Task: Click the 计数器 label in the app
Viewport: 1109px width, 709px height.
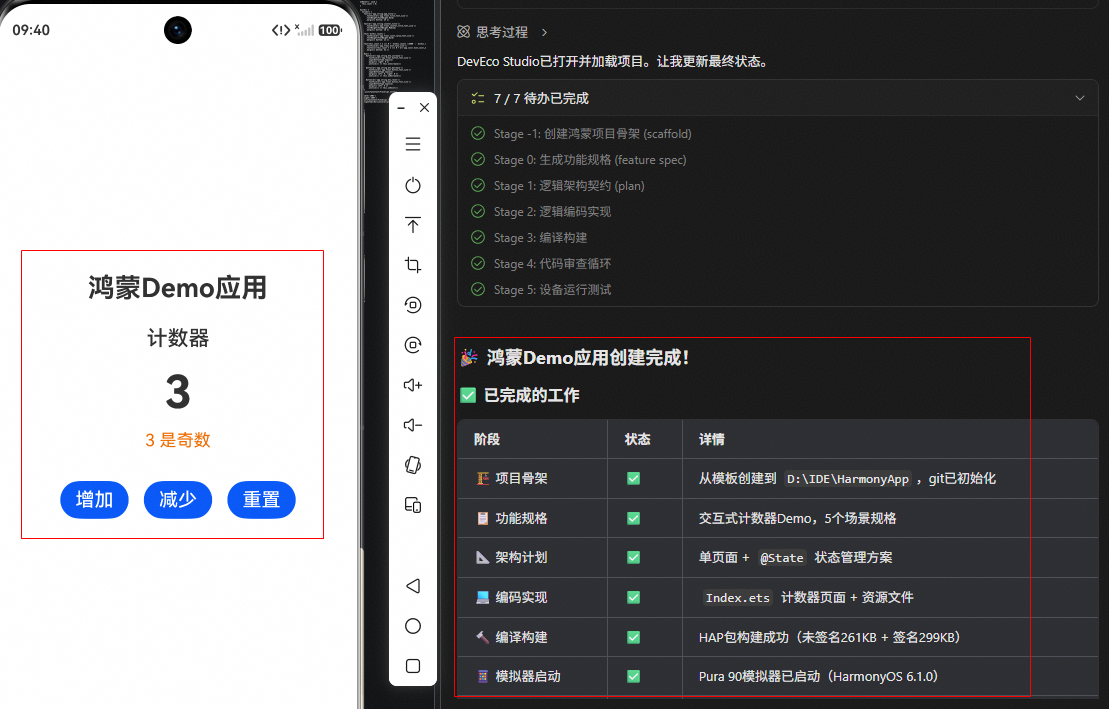Action: pyautogui.click(x=178, y=338)
